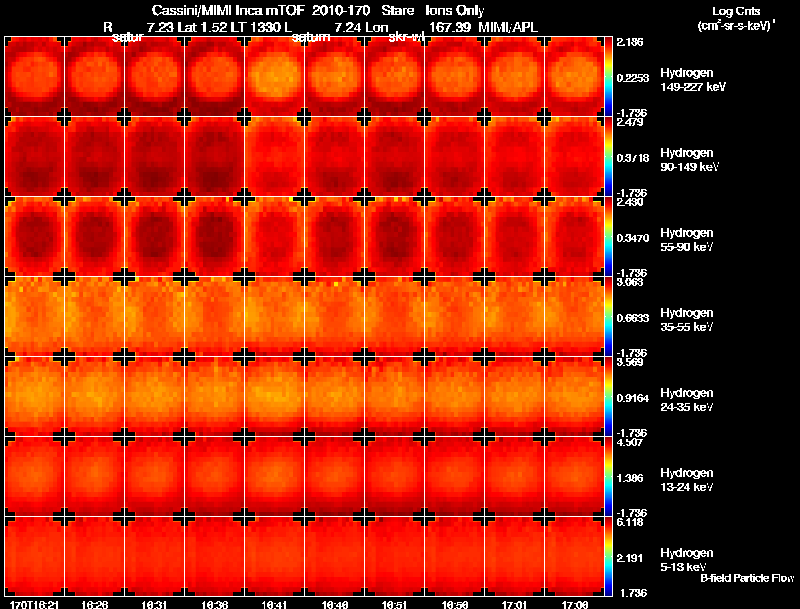
Task: Click the Hydrogen 24-35 keV color bar
Action: [608, 397]
